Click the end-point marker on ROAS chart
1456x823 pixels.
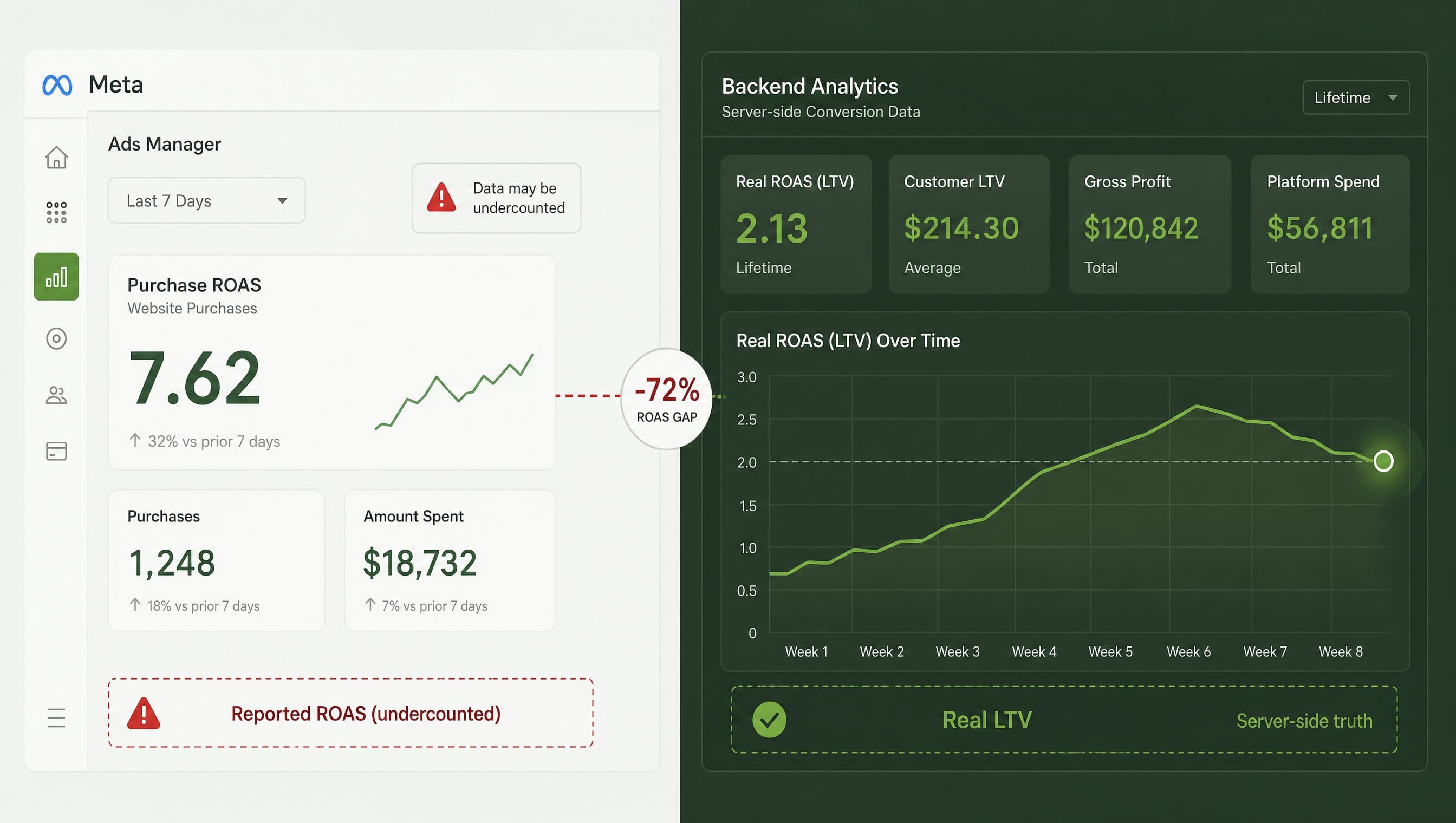coord(1383,461)
